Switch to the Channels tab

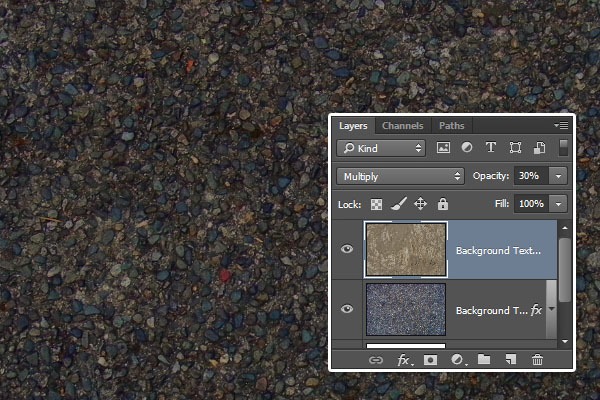(x=402, y=126)
